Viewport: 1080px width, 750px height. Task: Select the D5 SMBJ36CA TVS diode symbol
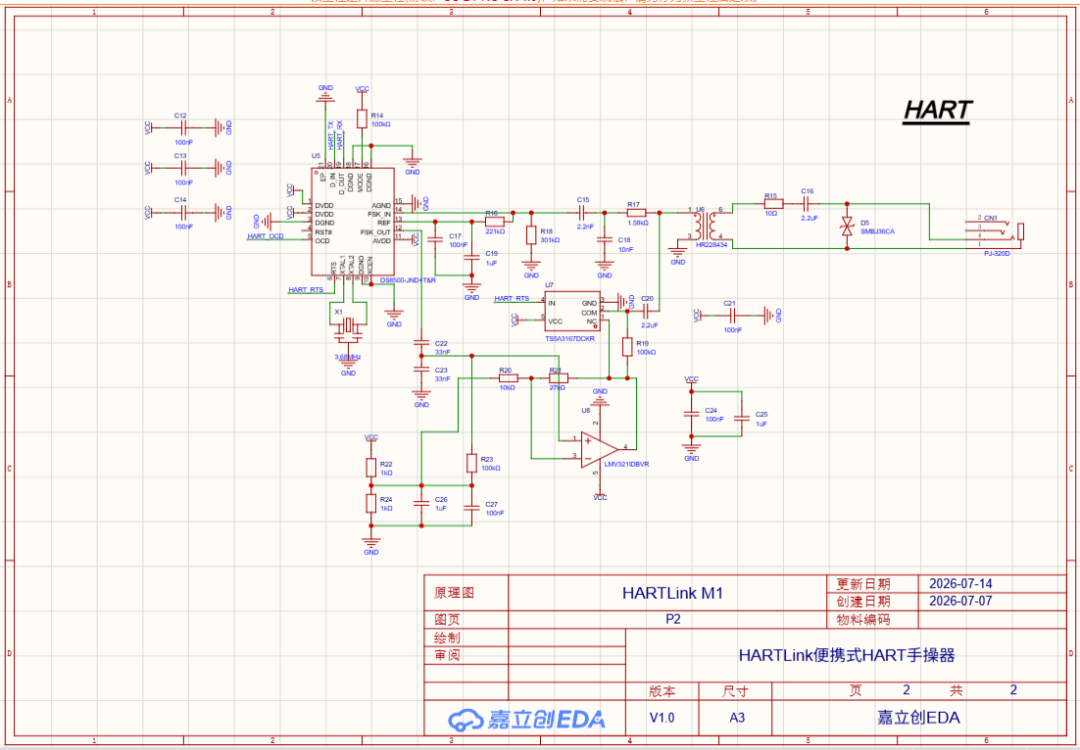click(847, 226)
